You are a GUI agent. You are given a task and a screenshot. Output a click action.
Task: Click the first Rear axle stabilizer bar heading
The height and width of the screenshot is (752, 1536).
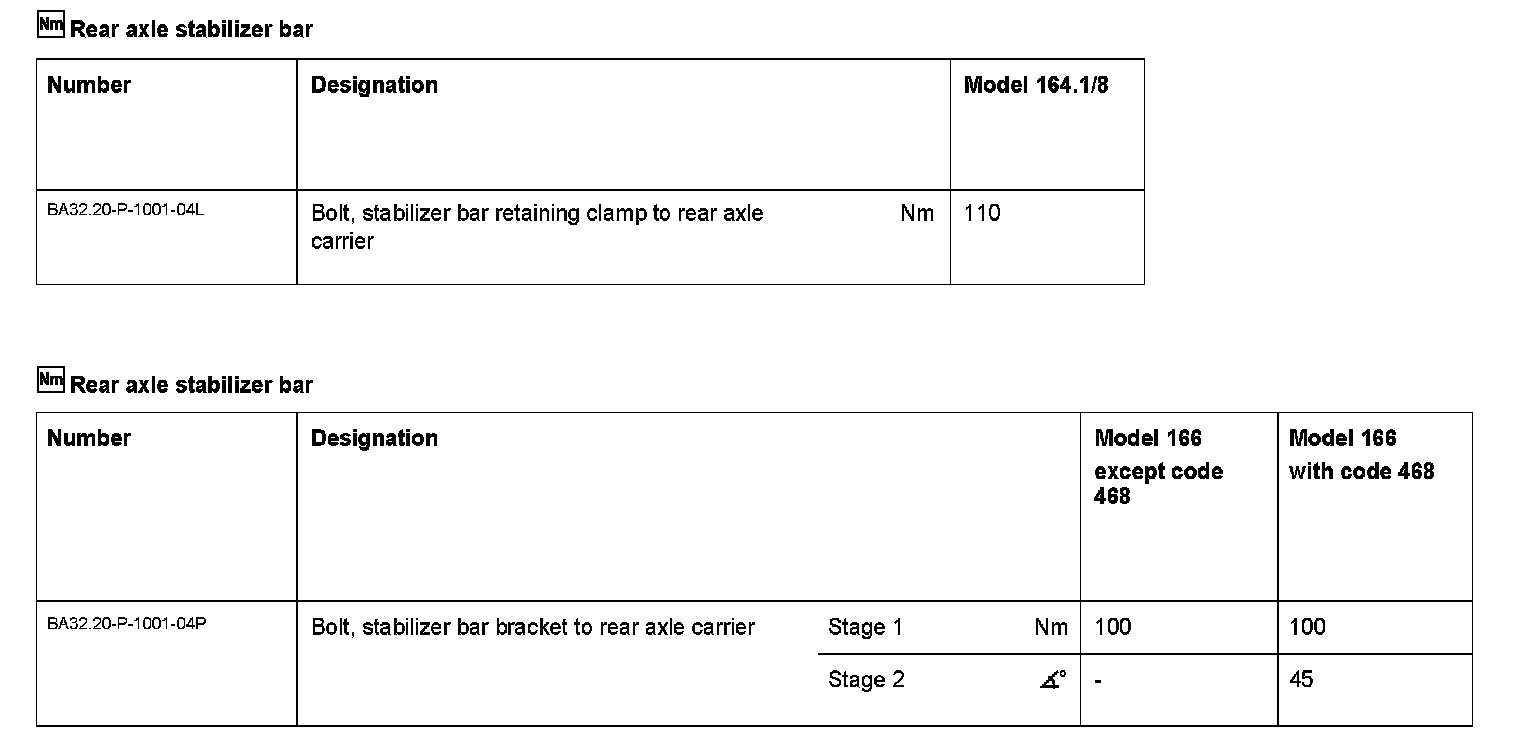point(191,30)
